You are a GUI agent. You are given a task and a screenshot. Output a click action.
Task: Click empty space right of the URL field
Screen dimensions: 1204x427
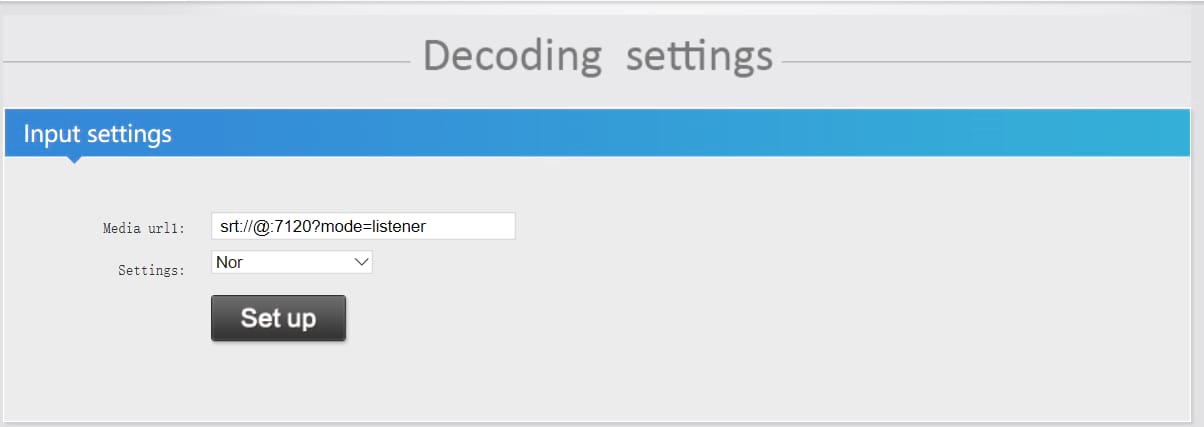pyautogui.click(x=800, y=226)
